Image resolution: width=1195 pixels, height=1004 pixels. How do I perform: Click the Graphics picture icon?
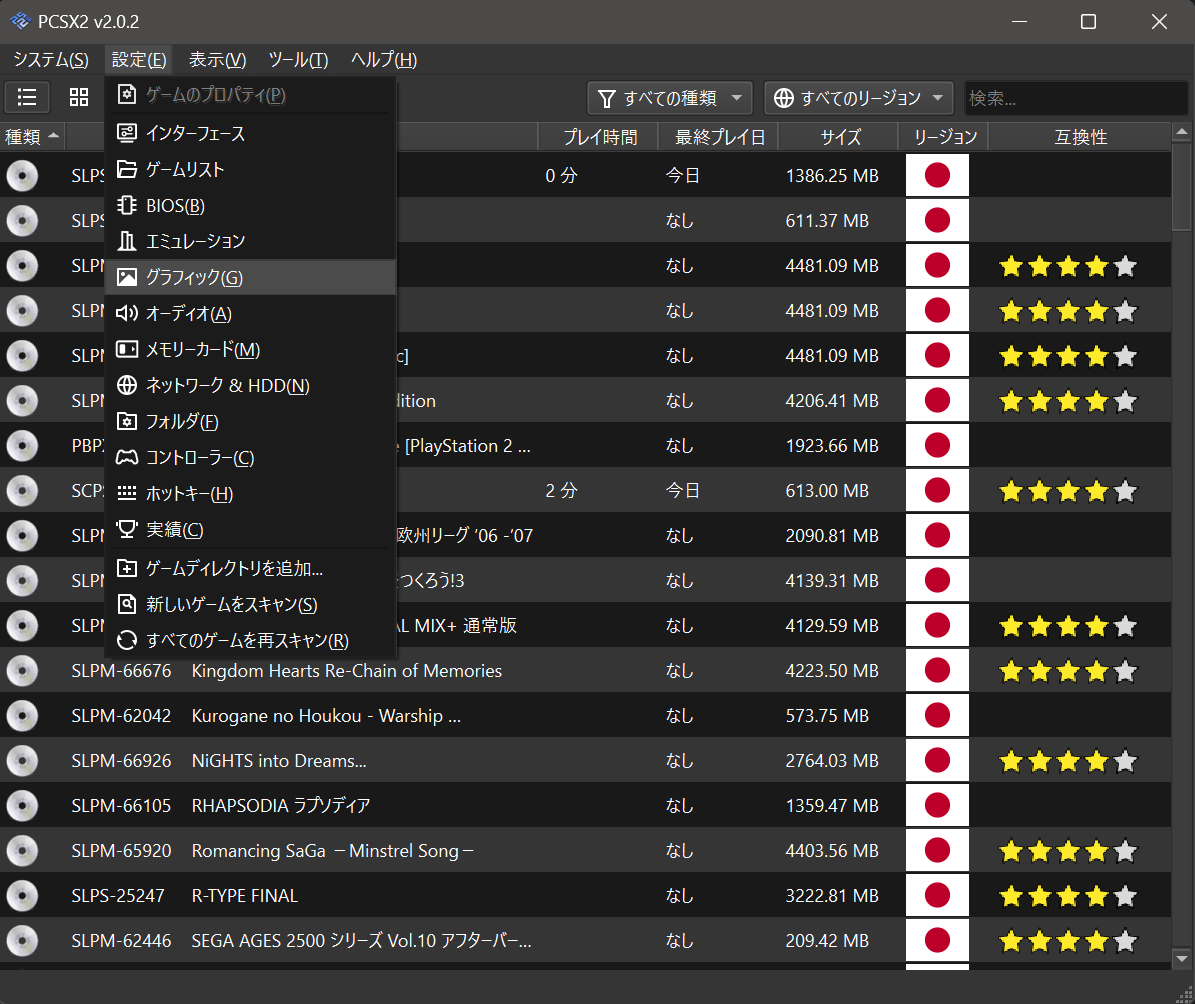click(127, 277)
